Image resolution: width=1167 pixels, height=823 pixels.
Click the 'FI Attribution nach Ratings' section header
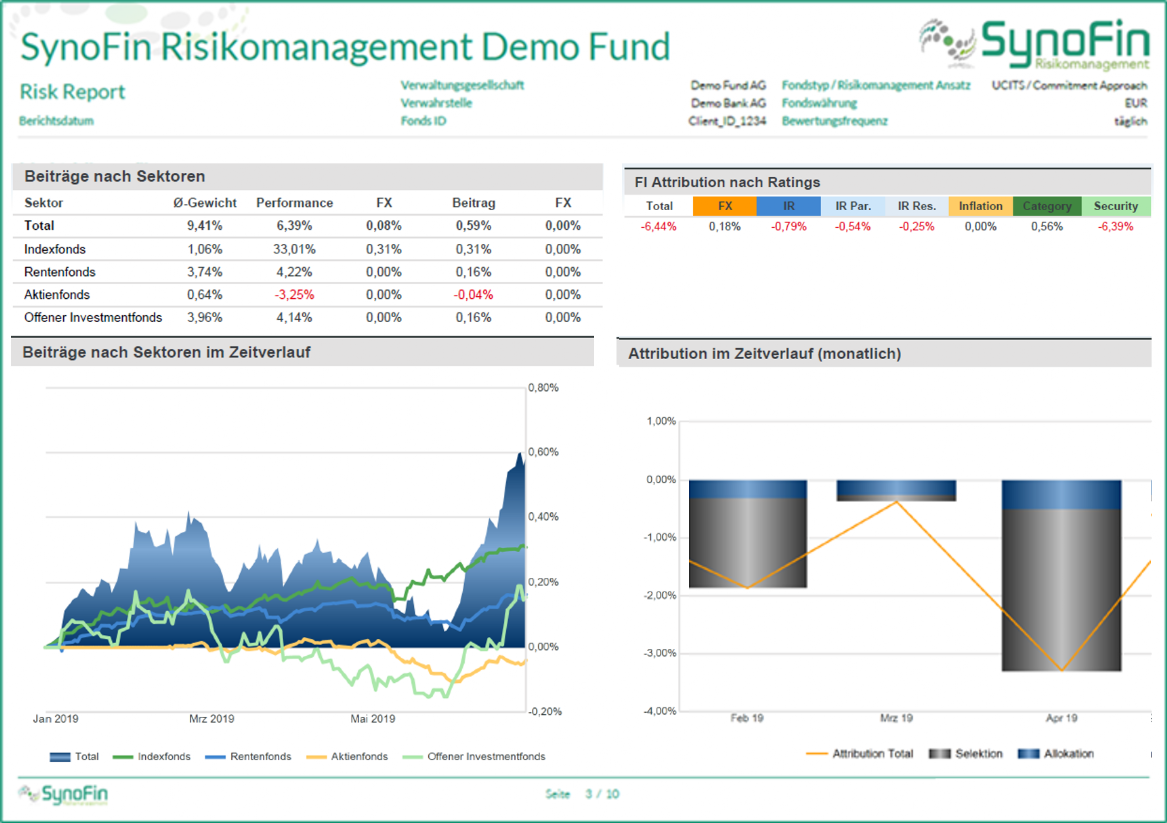[887, 182]
